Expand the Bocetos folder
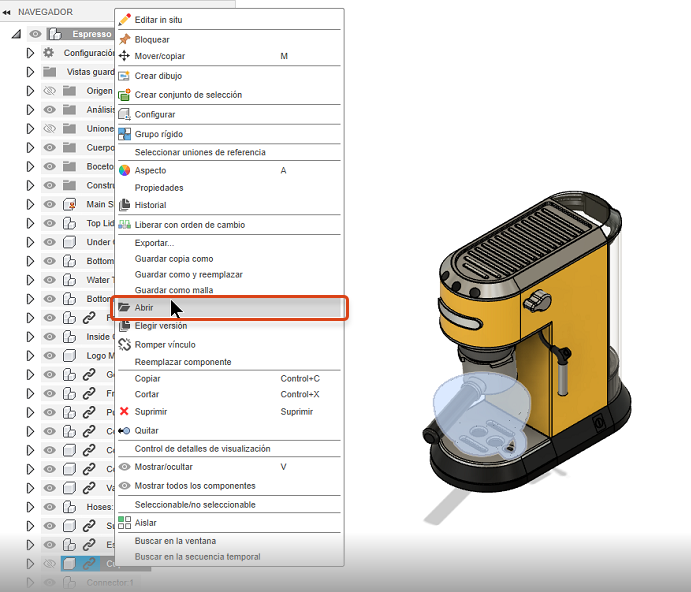691x592 pixels. (30, 166)
